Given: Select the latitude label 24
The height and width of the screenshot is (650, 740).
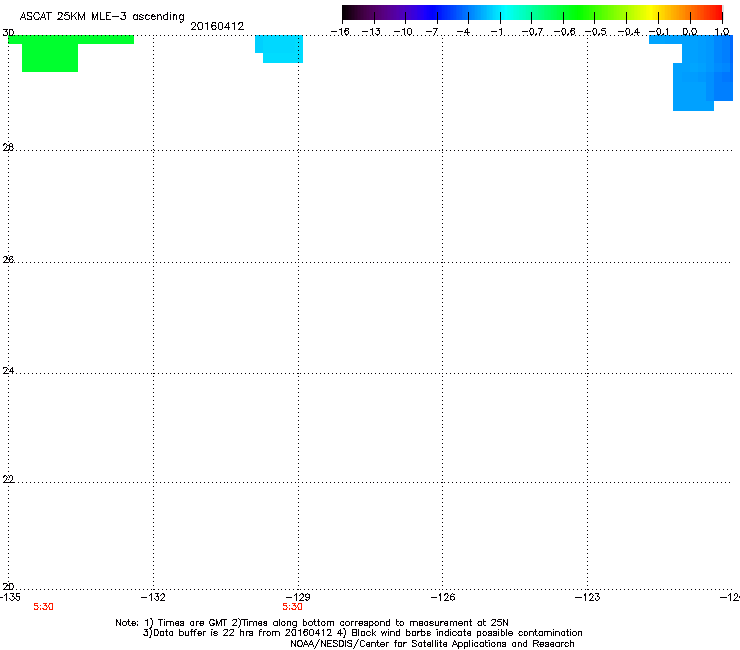Looking at the screenshot, I should click(x=8, y=371).
